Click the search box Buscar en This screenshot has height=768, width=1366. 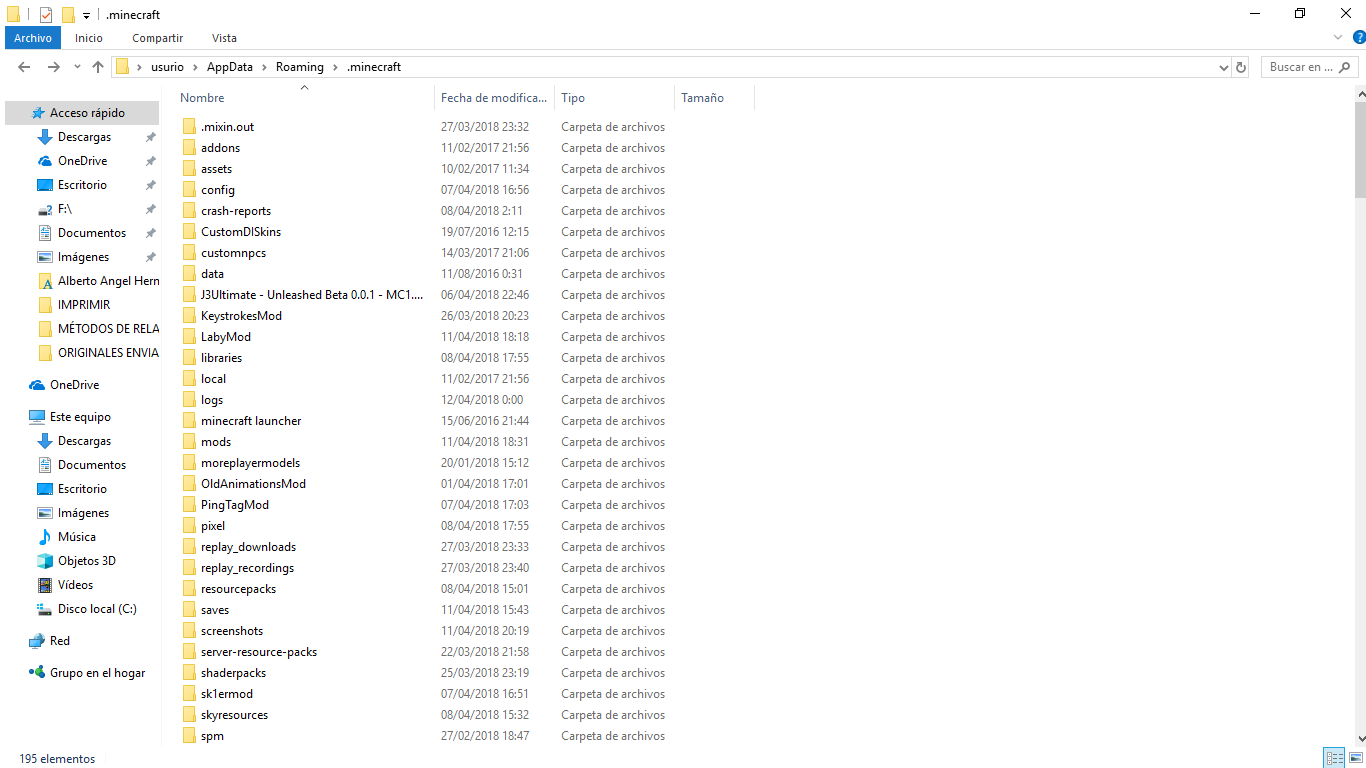tap(1308, 67)
